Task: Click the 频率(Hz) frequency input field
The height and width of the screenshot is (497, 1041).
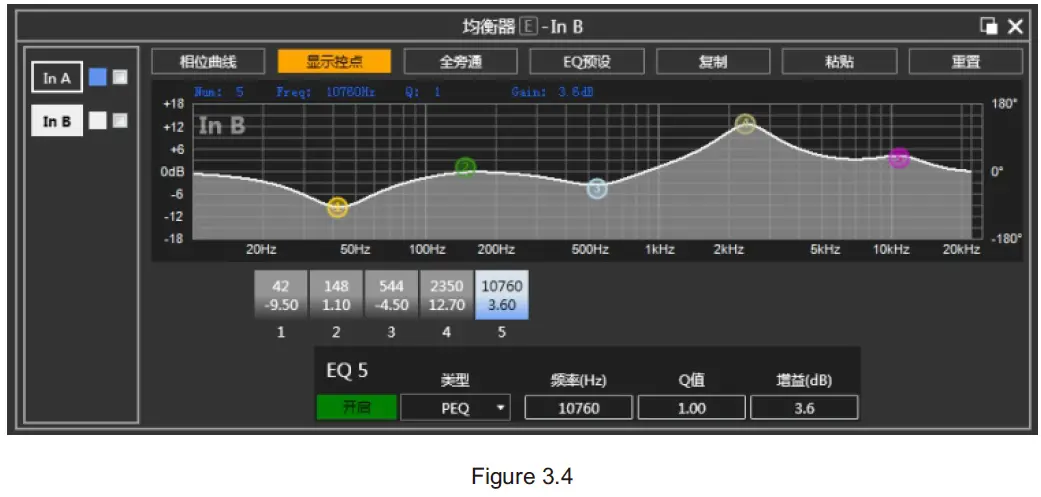Action: (579, 407)
